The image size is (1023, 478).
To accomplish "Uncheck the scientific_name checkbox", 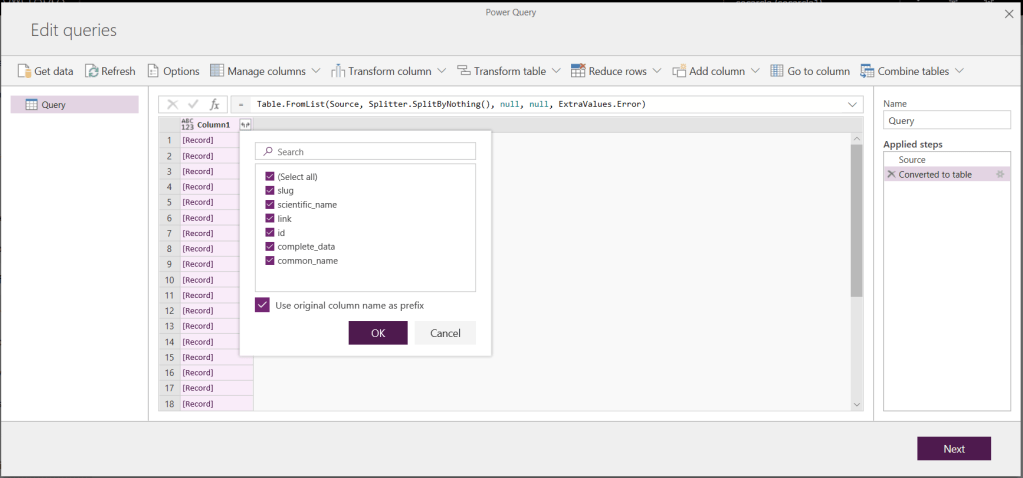I will tap(270, 204).
